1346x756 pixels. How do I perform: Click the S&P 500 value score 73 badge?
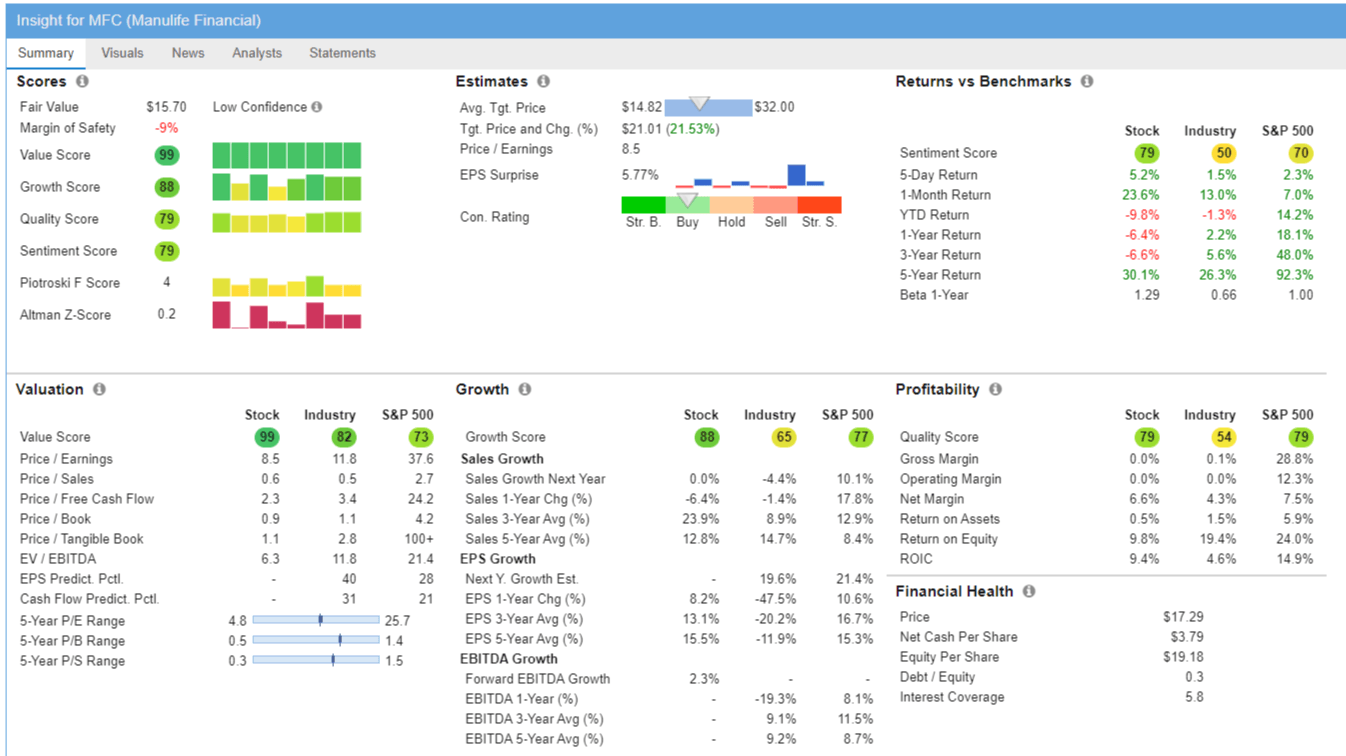(x=421, y=437)
